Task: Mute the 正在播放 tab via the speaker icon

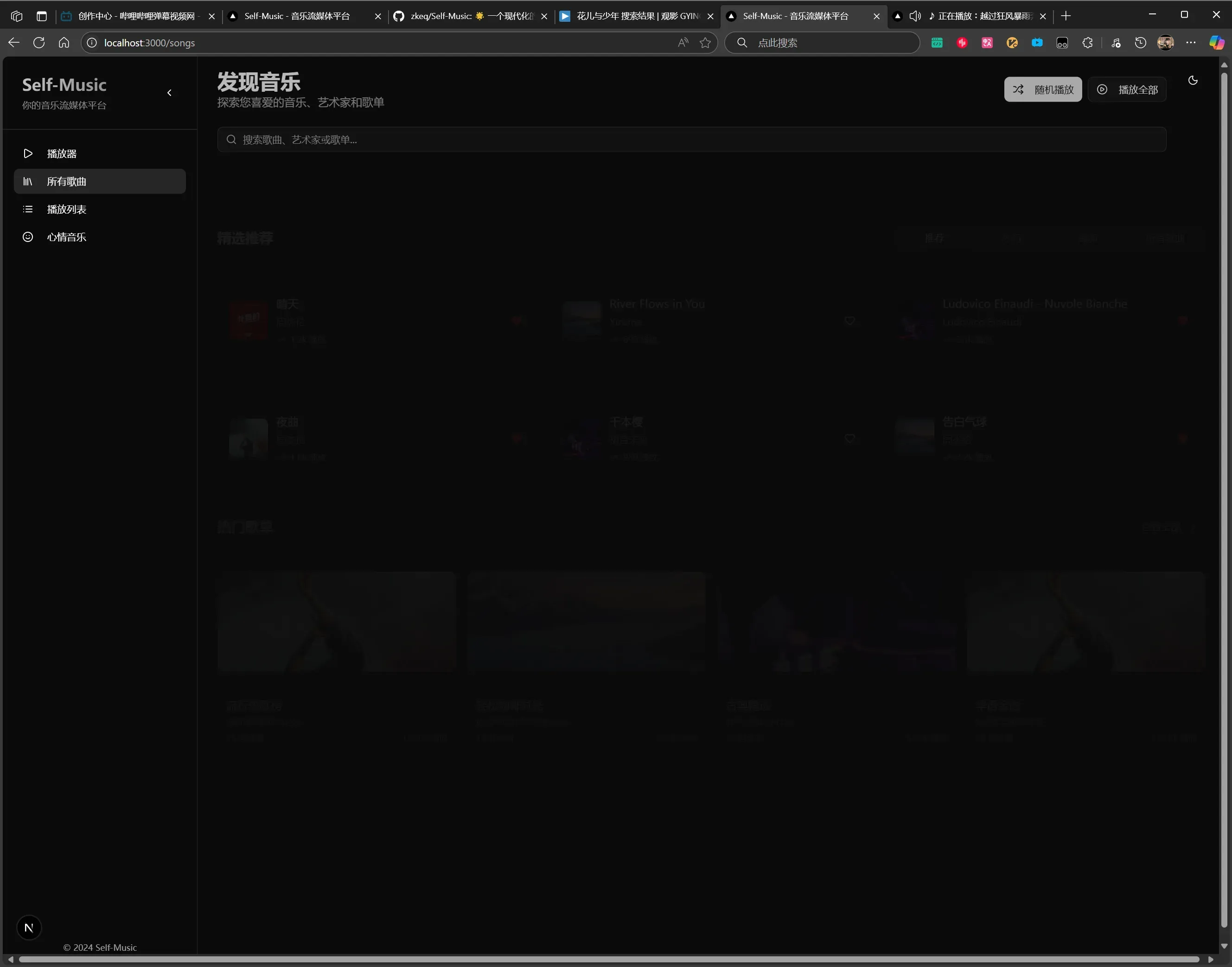Action: 914,16
